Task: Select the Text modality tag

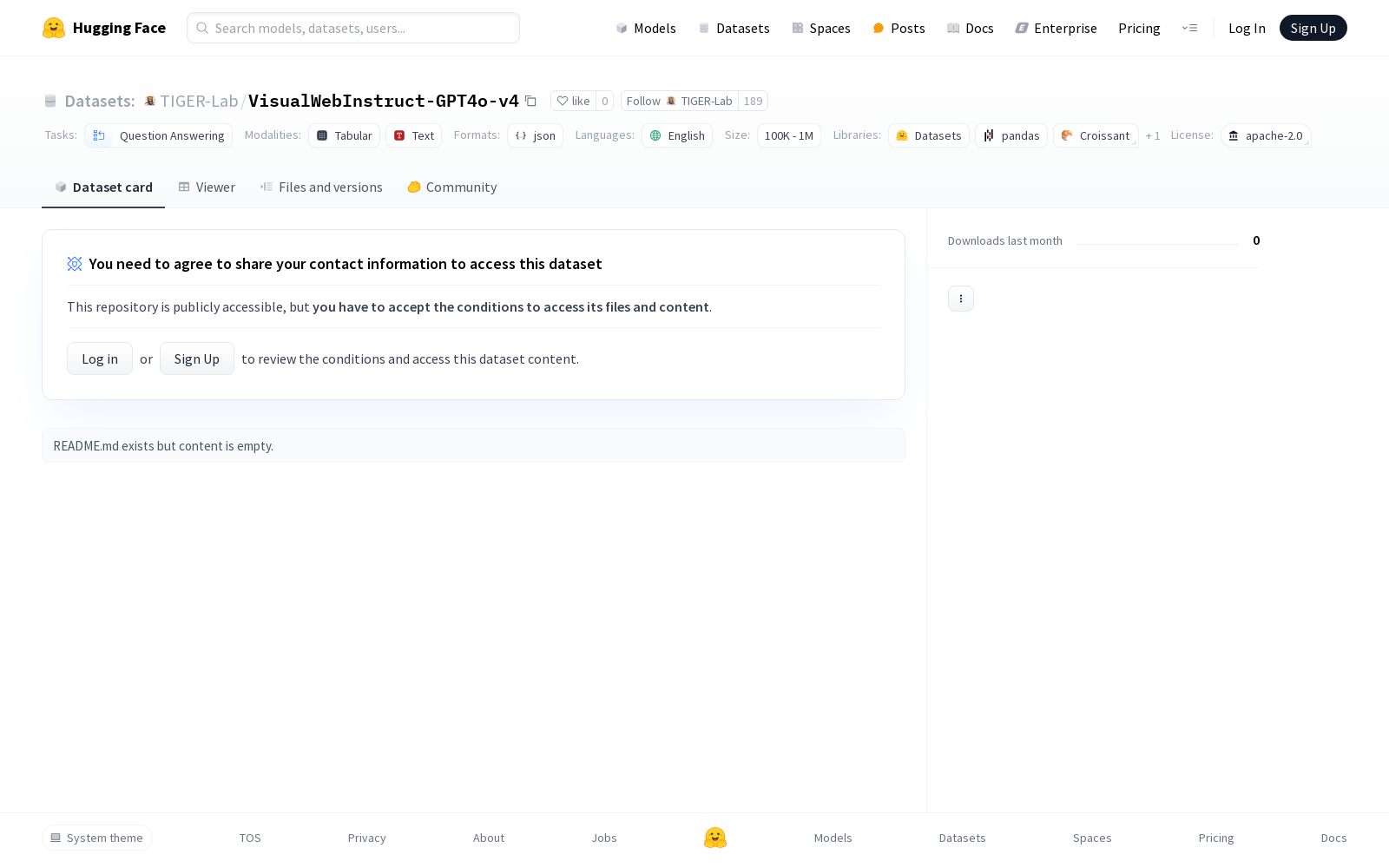Action: pyautogui.click(x=413, y=135)
